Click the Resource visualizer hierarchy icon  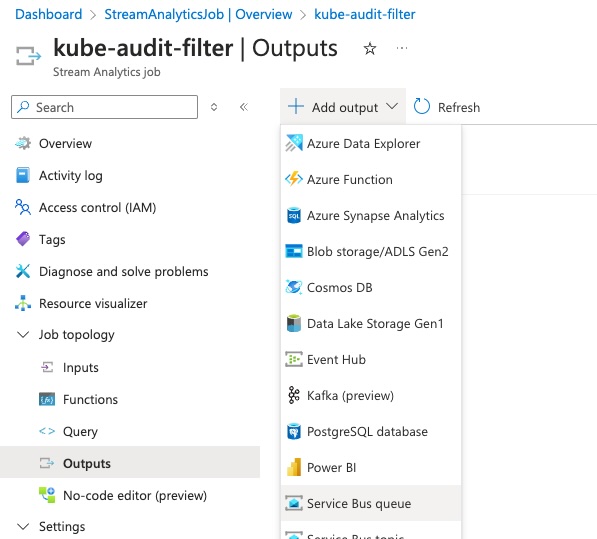23,303
